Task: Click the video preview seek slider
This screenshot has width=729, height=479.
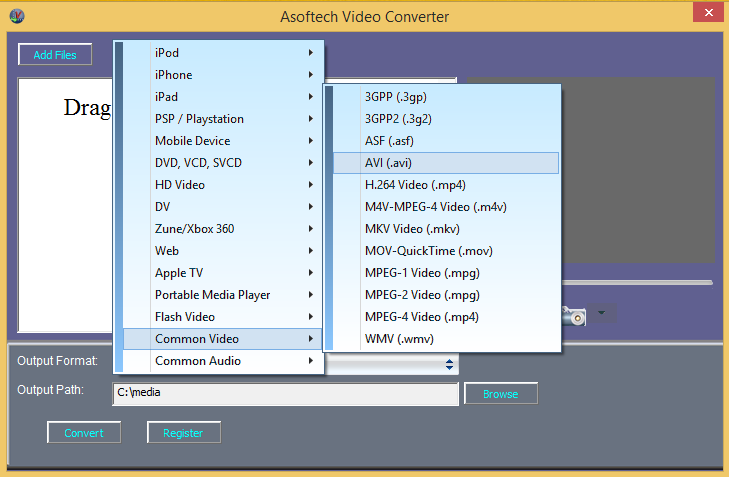Action: (636, 282)
